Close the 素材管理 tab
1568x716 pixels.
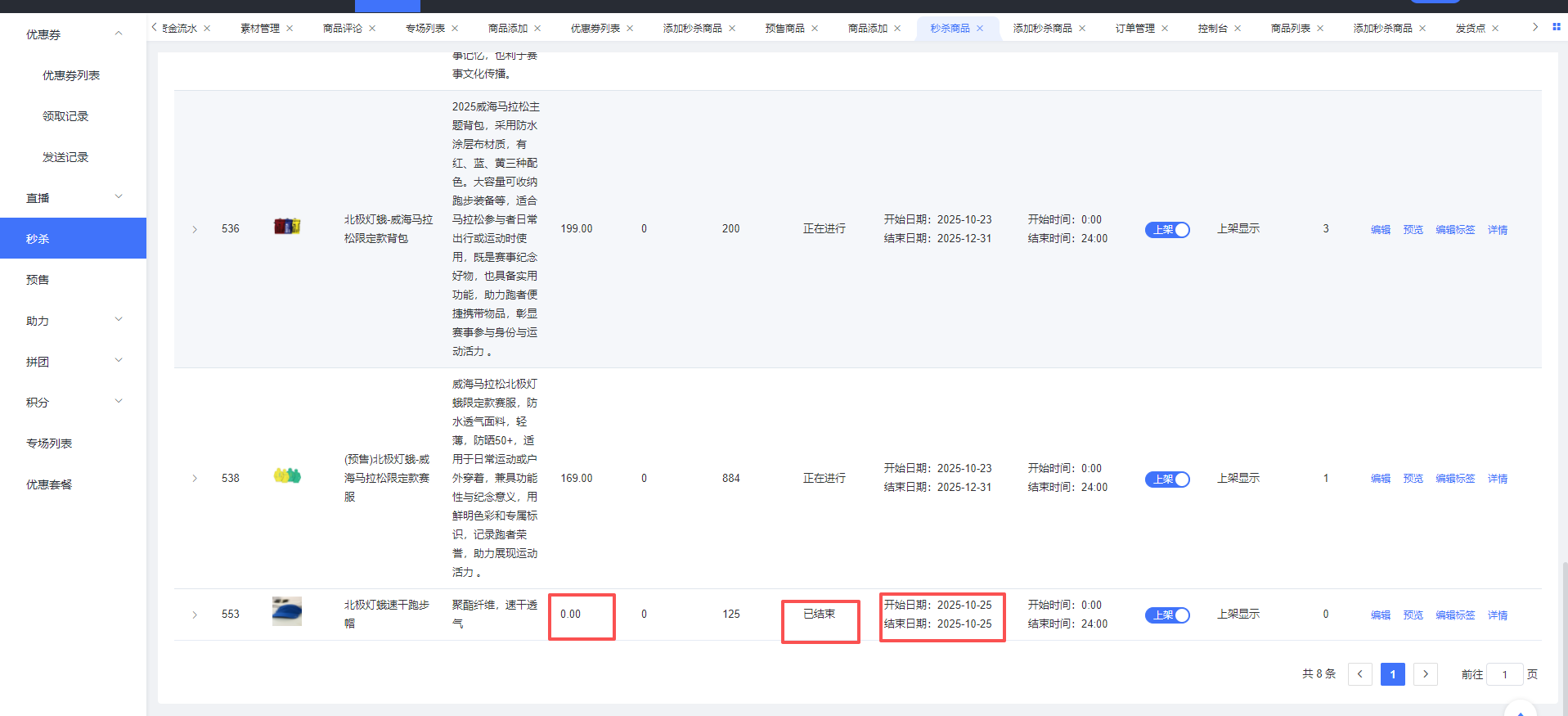290,29
